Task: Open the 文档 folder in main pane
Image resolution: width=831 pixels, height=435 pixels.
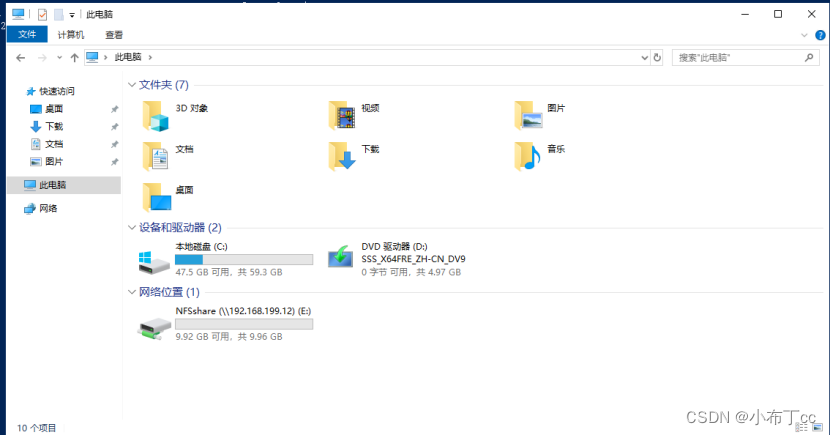Action: (156, 157)
